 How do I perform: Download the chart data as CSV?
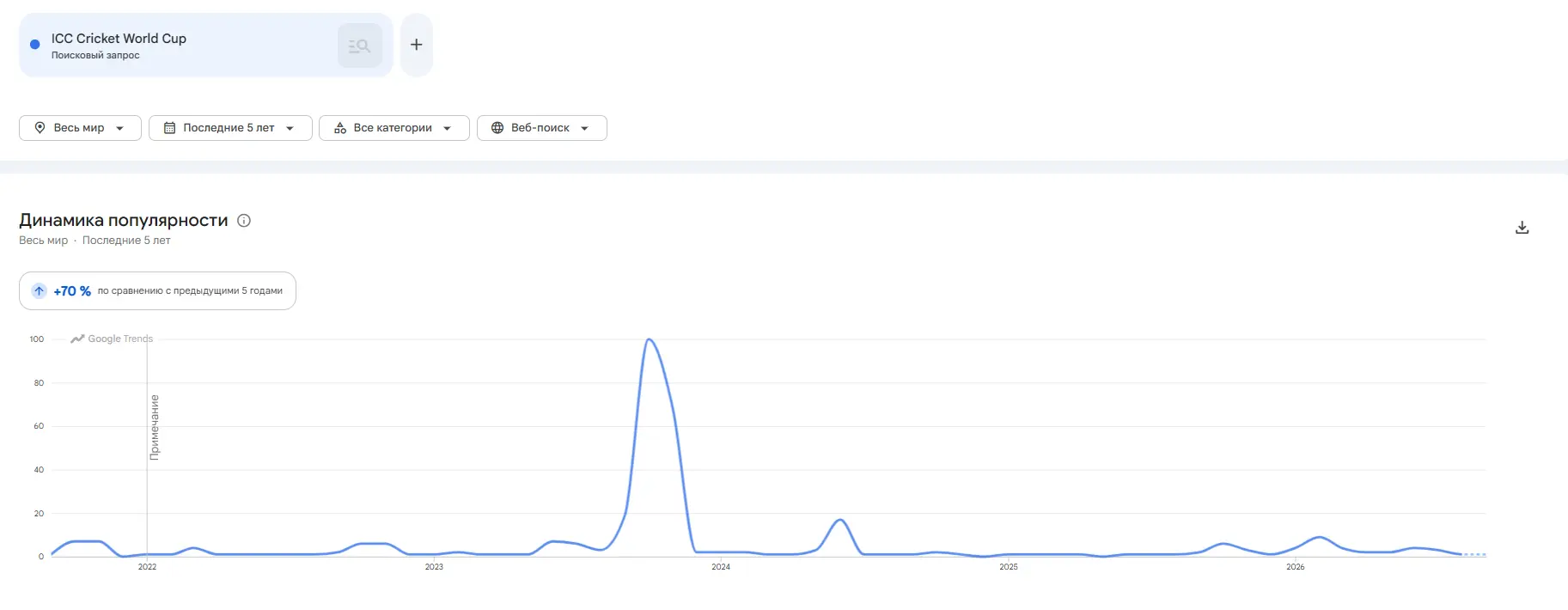(x=1522, y=228)
